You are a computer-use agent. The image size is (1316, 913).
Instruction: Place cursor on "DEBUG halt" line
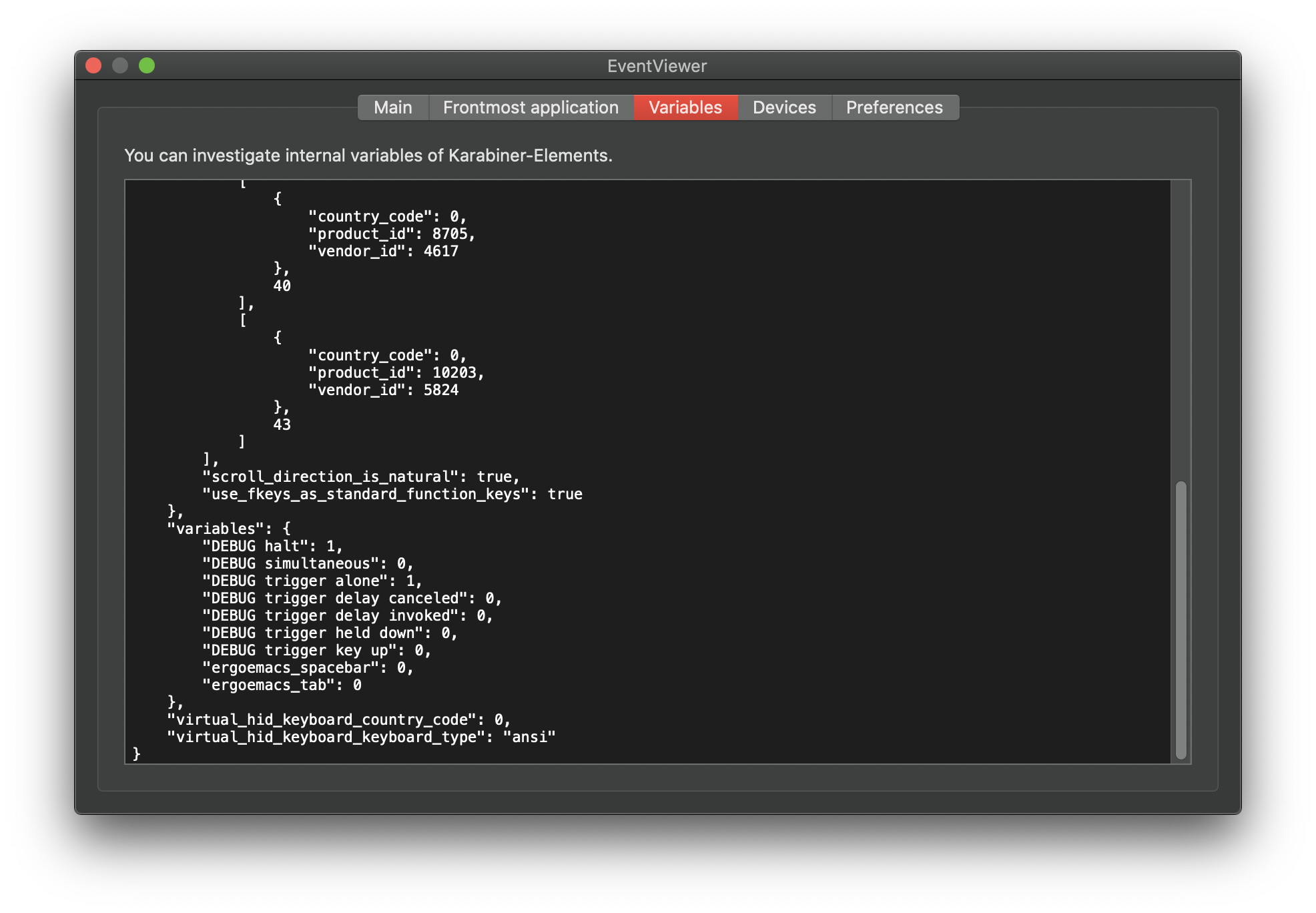pyautogui.click(x=272, y=546)
